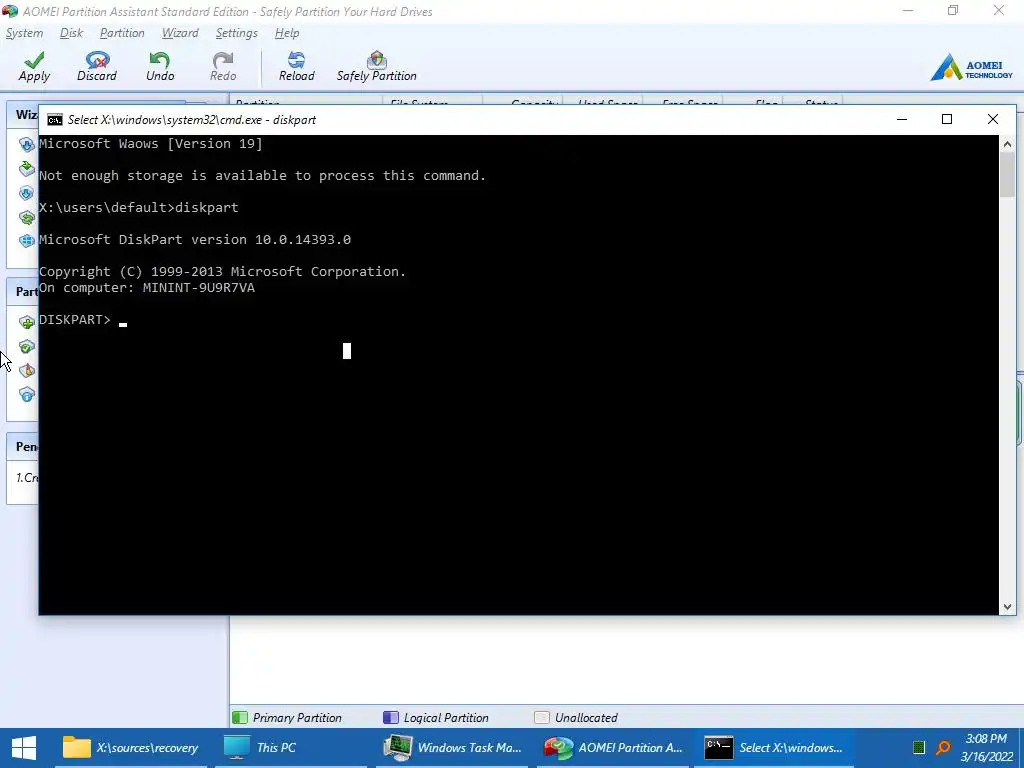1024x768 pixels.
Task: Open the Windows Start menu
Action: tap(24, 748)
